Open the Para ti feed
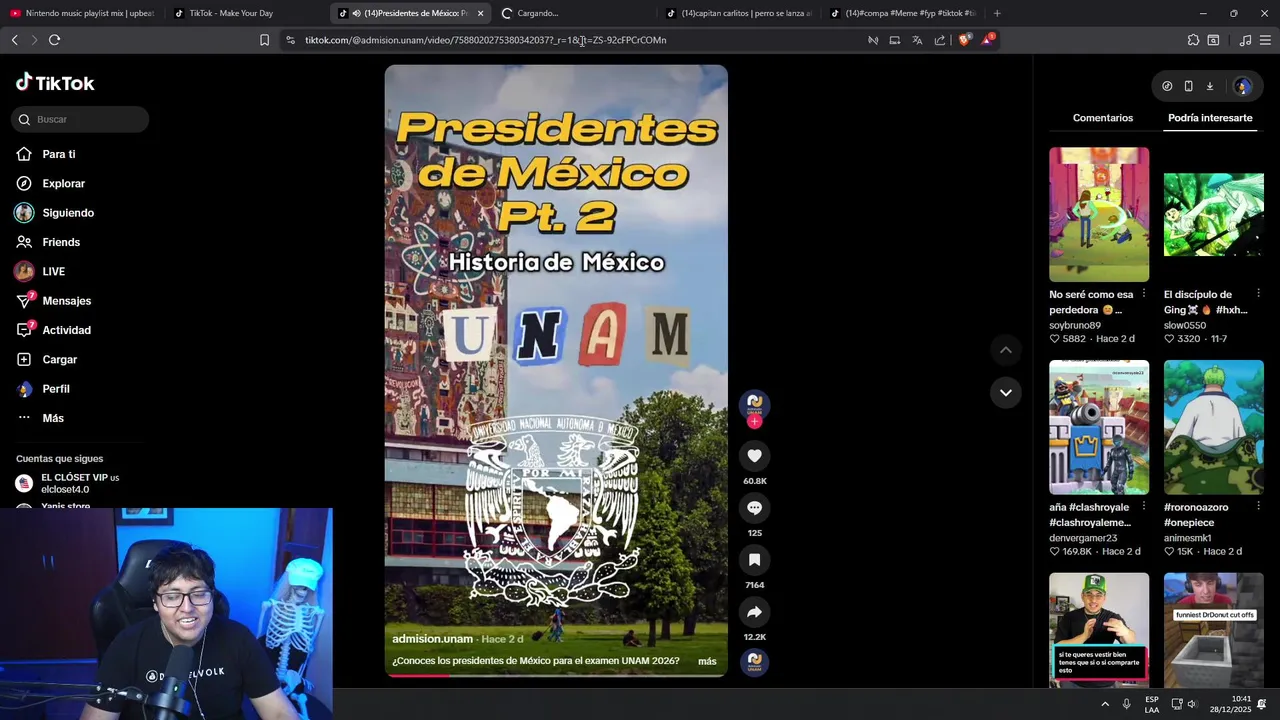The image size is (1280, 720). click(46, 154)
